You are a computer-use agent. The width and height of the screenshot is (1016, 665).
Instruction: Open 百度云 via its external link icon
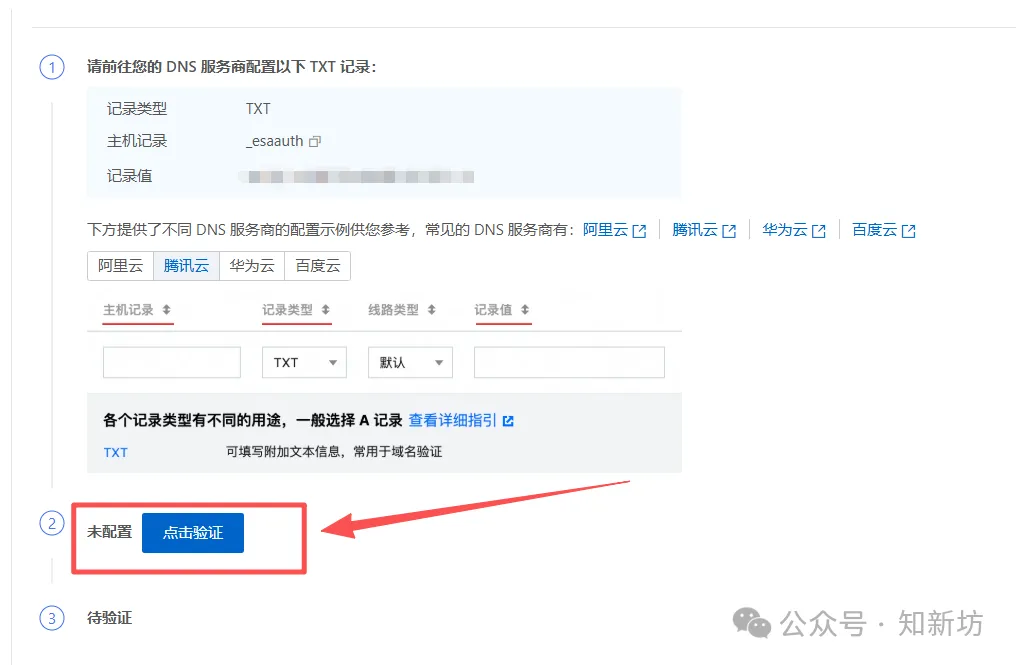pos(908,230)
